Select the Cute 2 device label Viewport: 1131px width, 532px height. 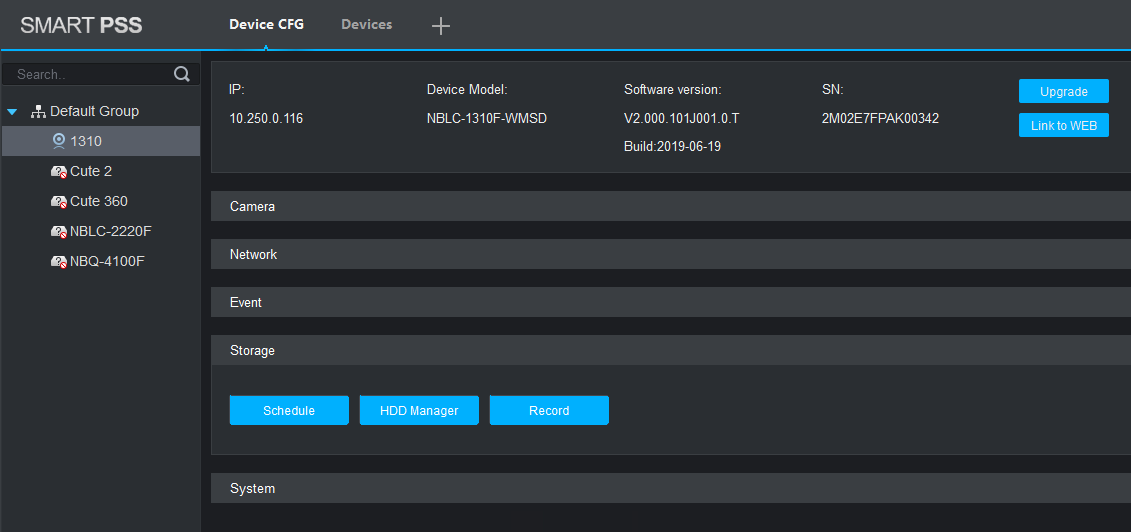coord(91,172)
